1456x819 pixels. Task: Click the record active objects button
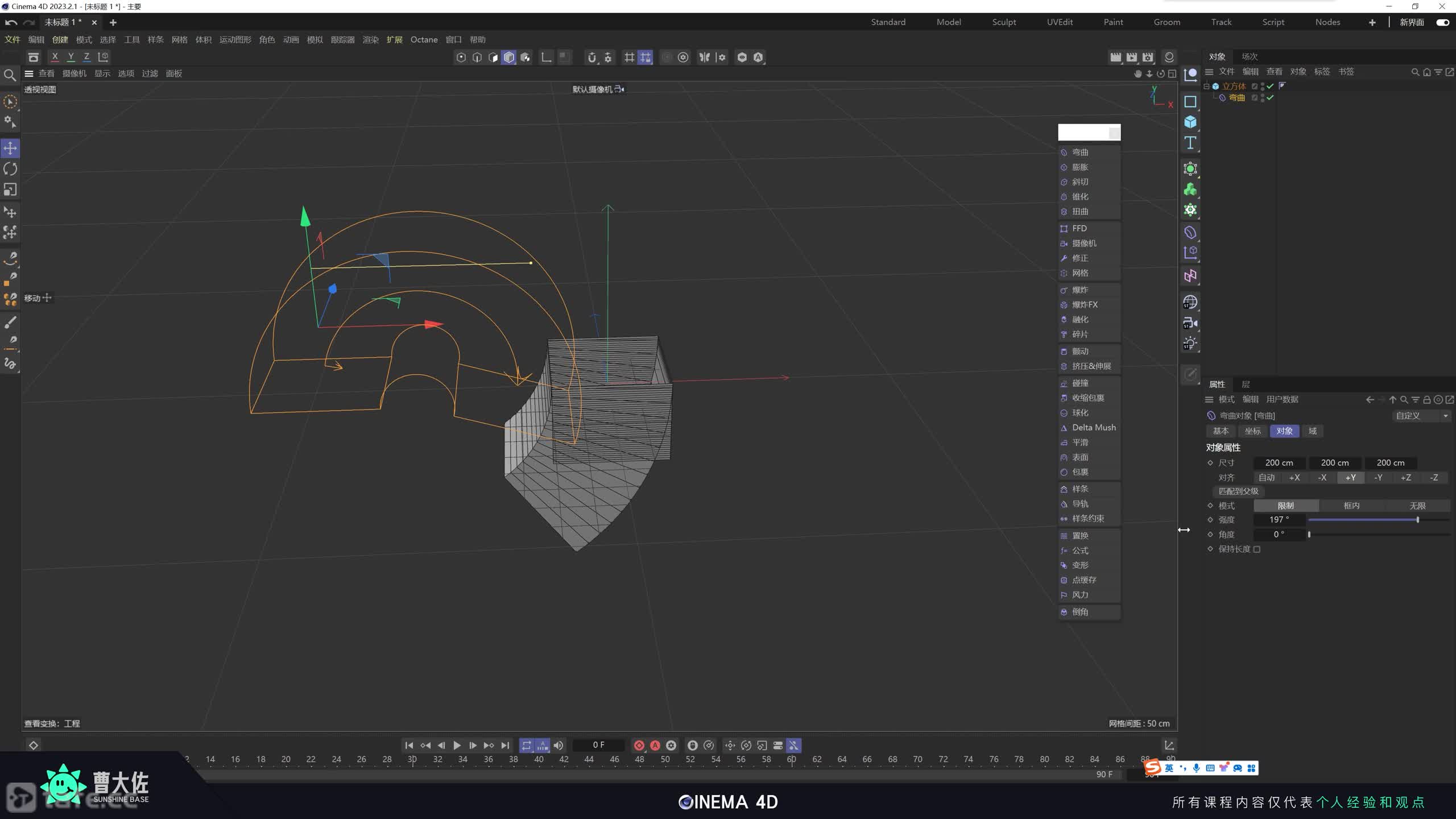click(x=639, y=745)
